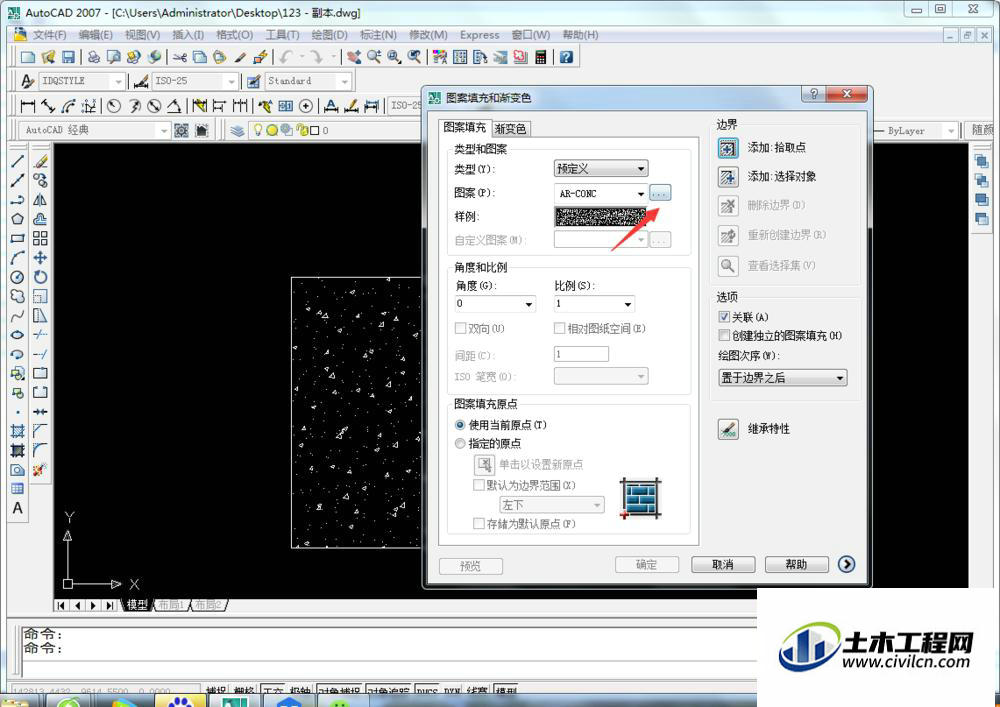Select the Multiline Text A tool
Screen dimensions: 1000x707
(x=17, y=508)
